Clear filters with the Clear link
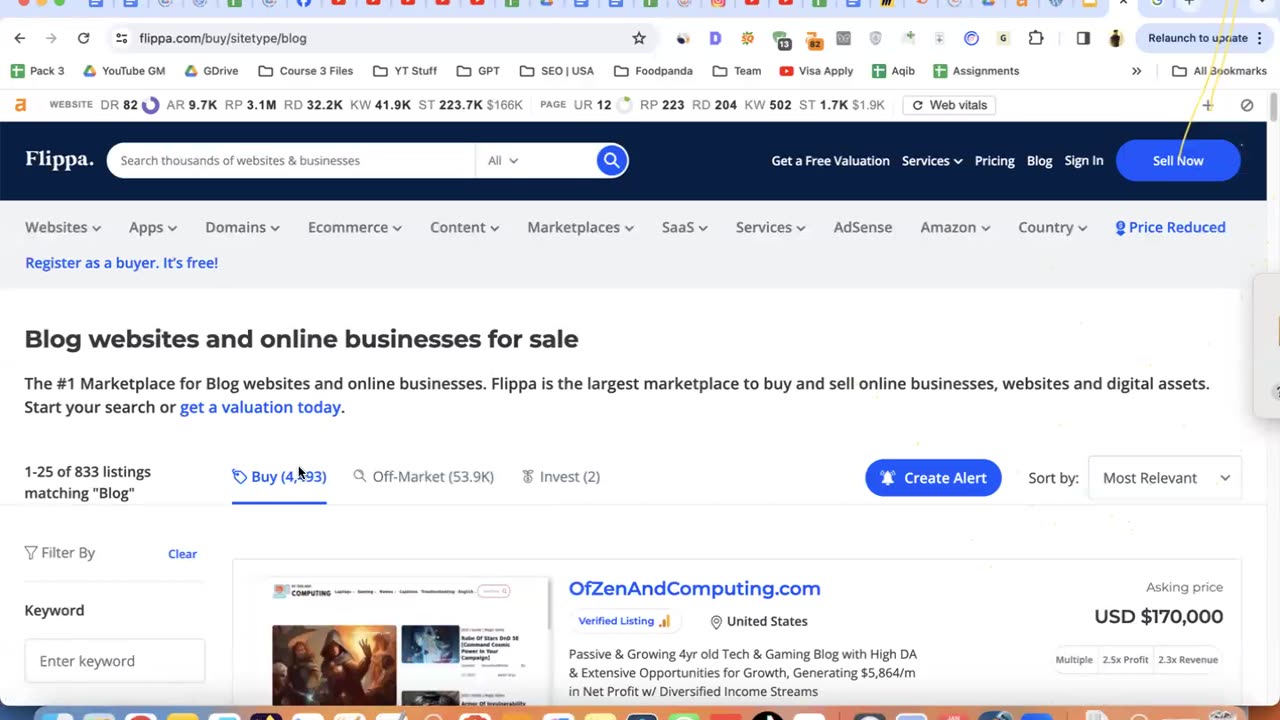Screen dimensions: 1280x720 tap(182, 554)
